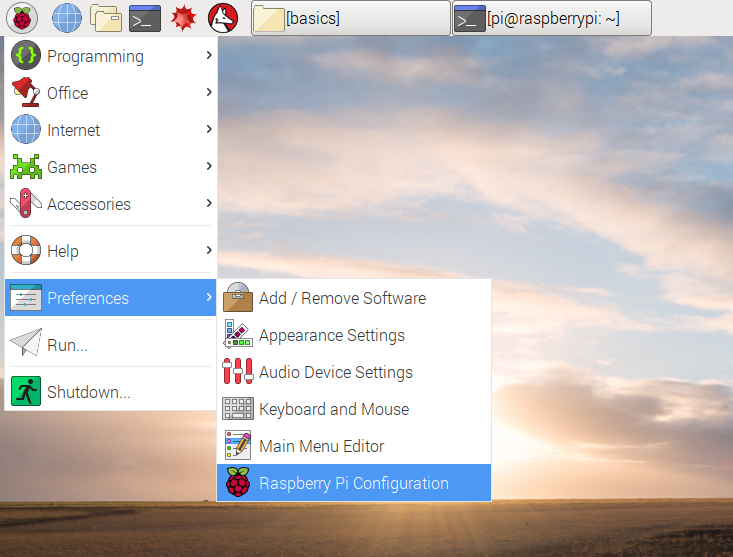Open Main Menu Editor
Viewport: 733px width, 557px height.
[x=354, y=445]
